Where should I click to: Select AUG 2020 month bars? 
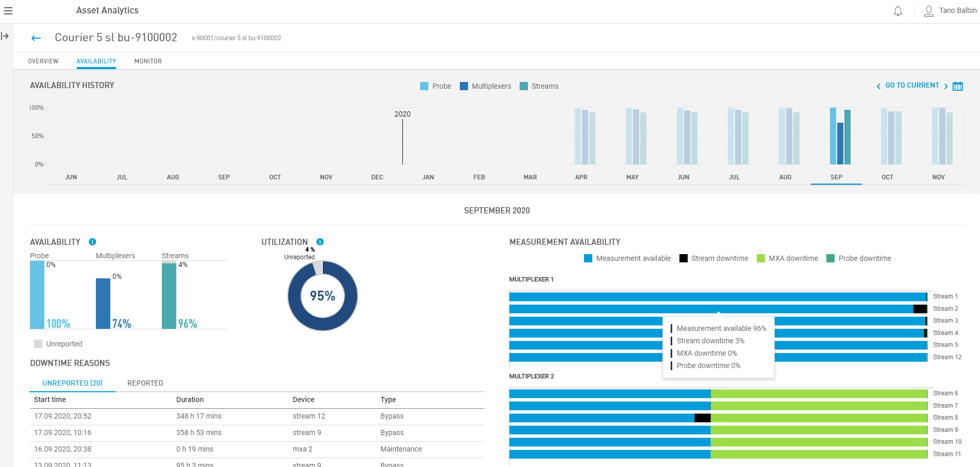coord(789,136)
